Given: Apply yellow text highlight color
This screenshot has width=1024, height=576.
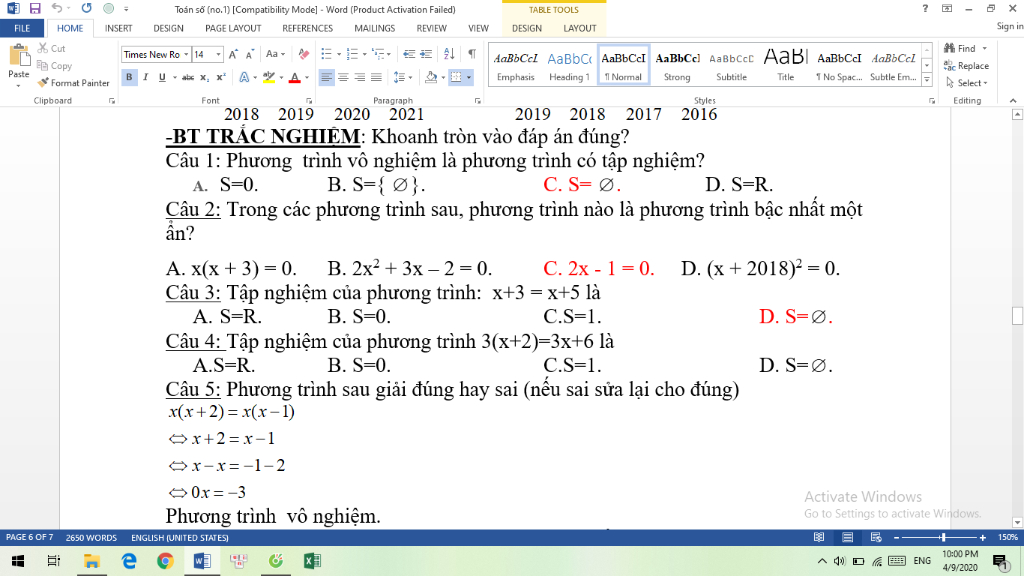Looking at the screenshot, I should coord(268,77).
